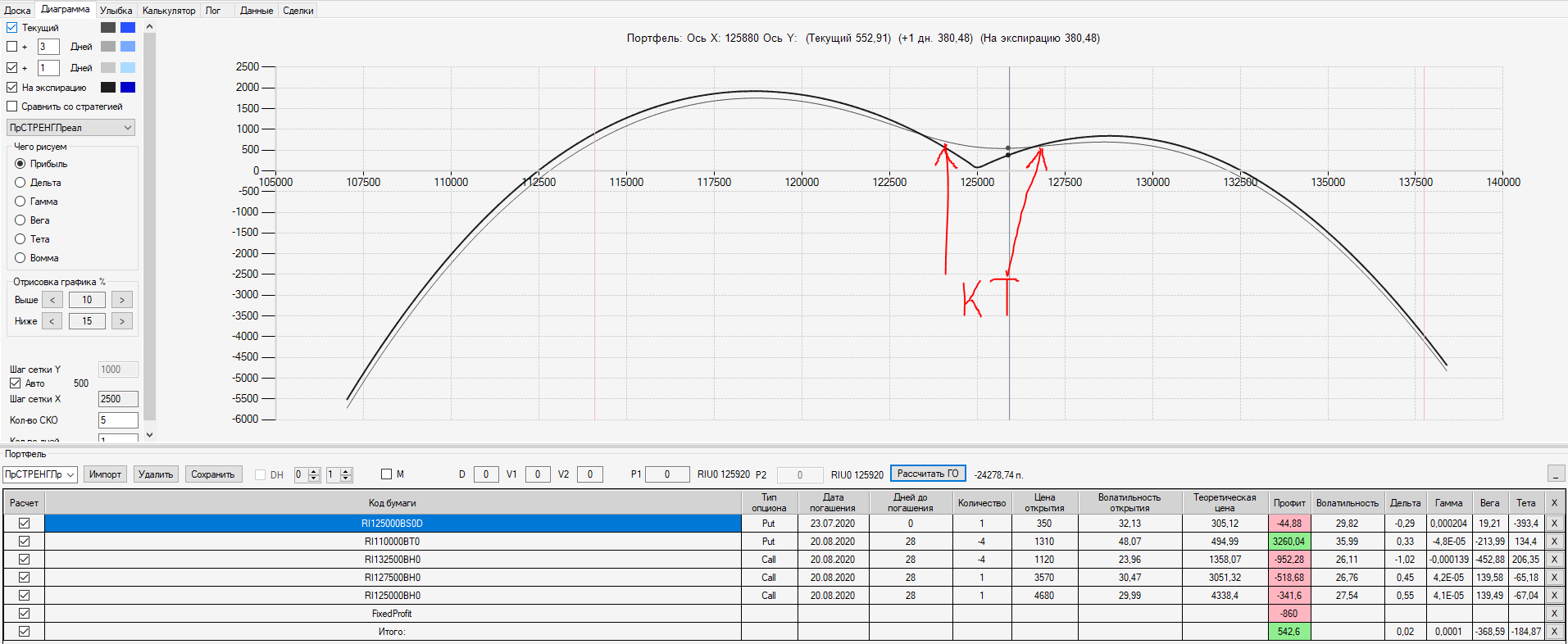Toggle the Текущий curve checkbox
Image resolution: width=1568 pixels, height=644 pixels.
point(12,28)
